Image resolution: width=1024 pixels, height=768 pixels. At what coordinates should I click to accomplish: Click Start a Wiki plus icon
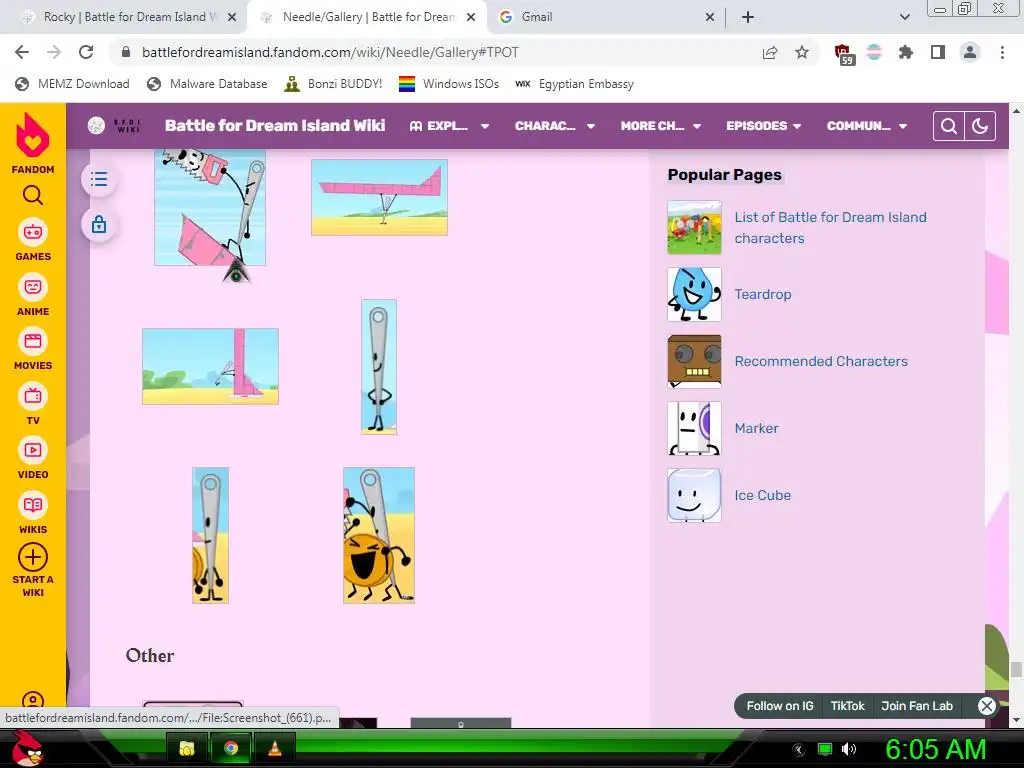coord(33,558)
